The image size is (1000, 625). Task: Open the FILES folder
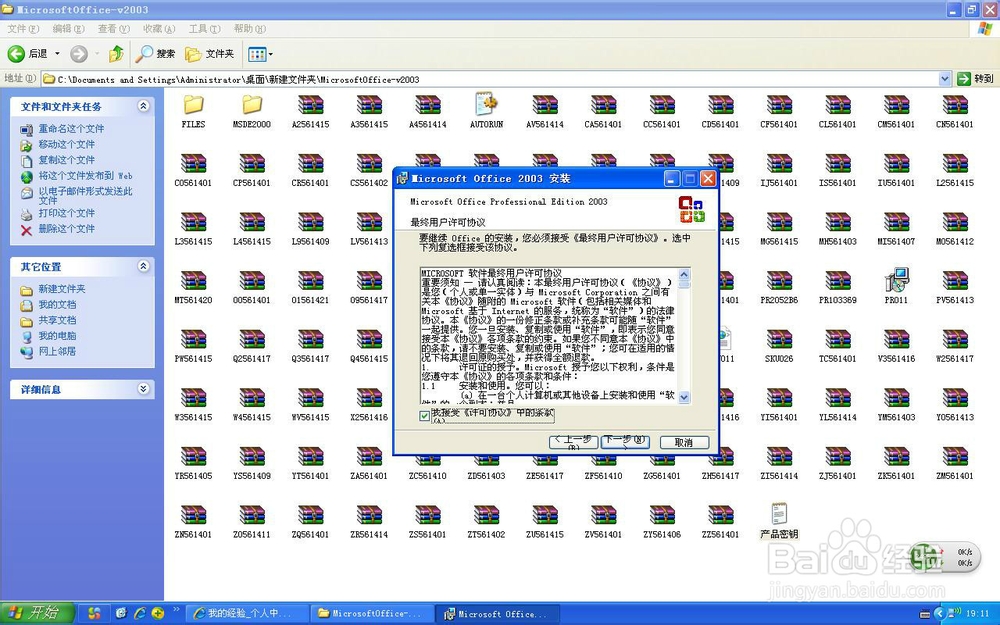point(193,105)
